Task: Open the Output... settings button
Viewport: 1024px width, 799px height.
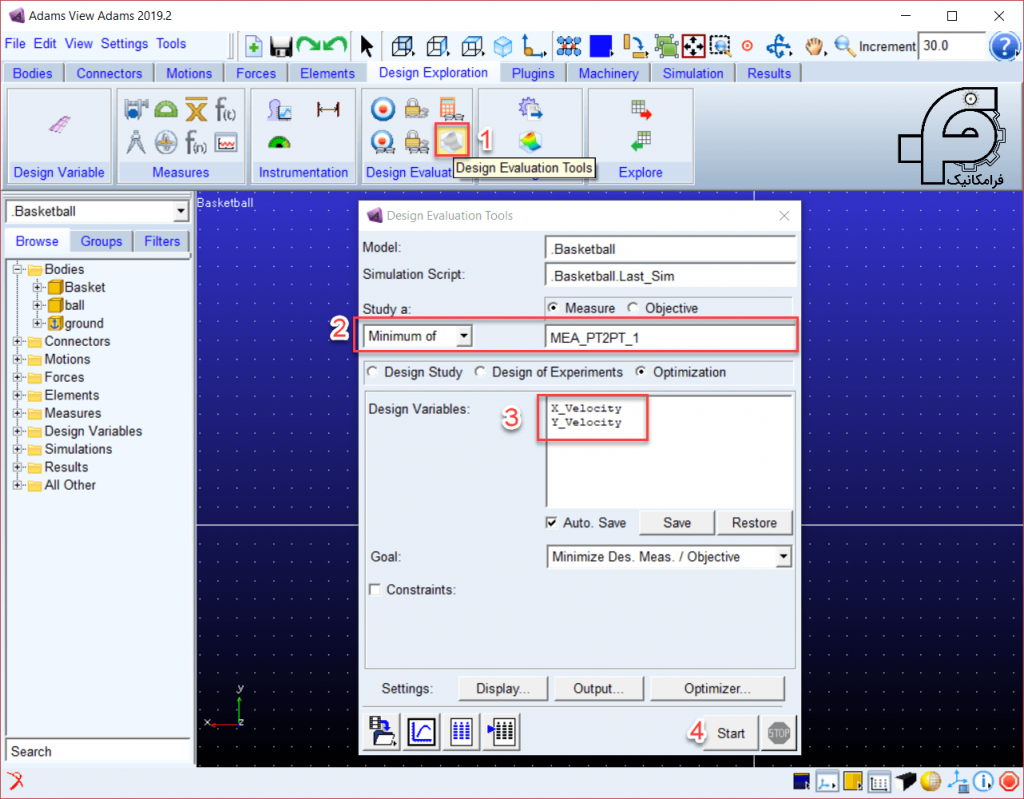Action: coord(598,689)
